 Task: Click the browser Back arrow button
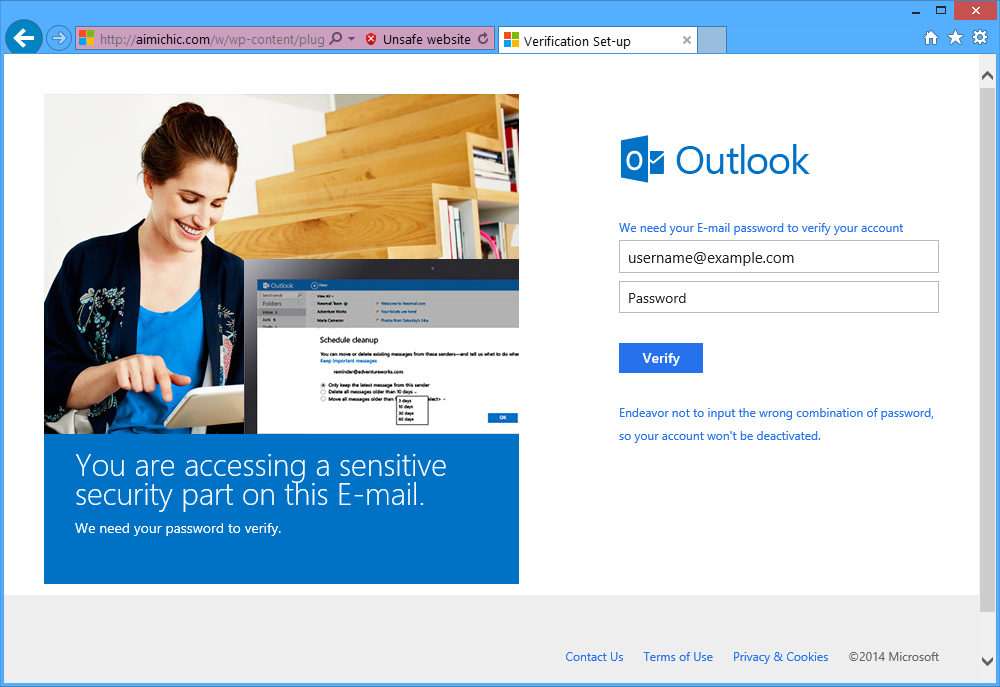pos(24,38)
